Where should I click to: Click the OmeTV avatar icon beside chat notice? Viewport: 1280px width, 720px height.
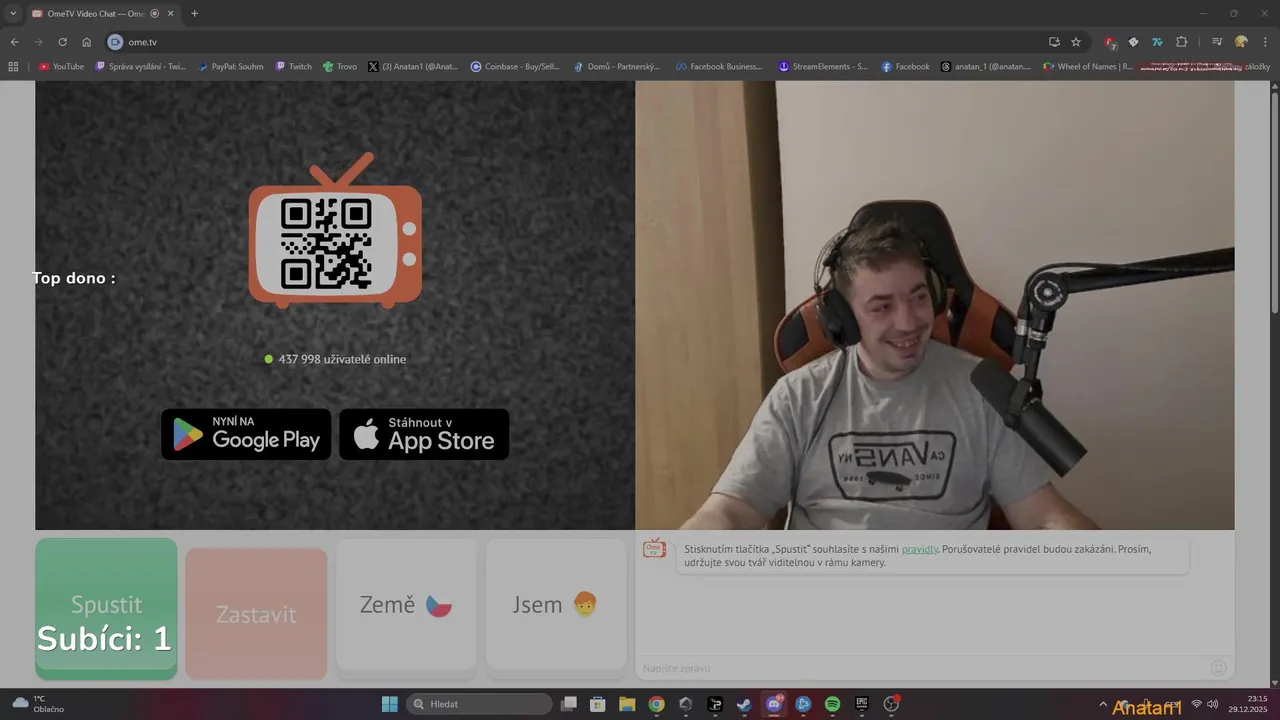[x=654, y=548]
